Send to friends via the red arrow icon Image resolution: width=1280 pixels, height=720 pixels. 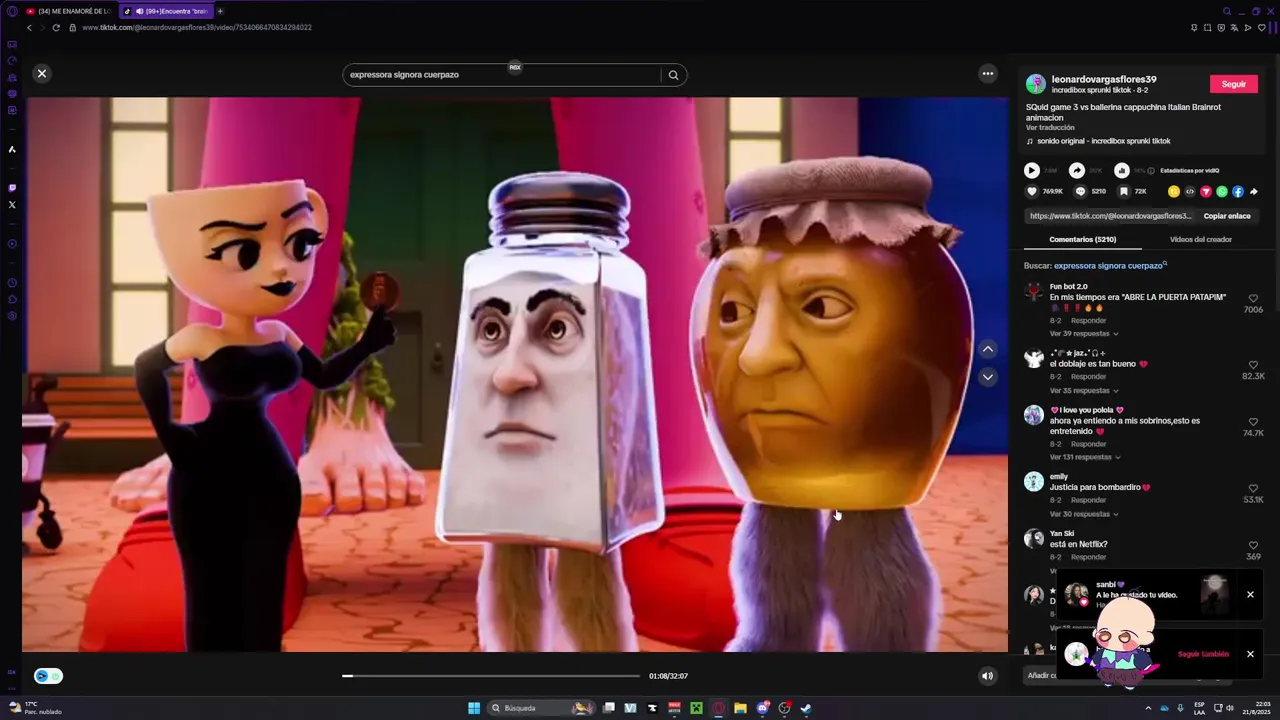pyautogui.click(x=1206, y=191)
